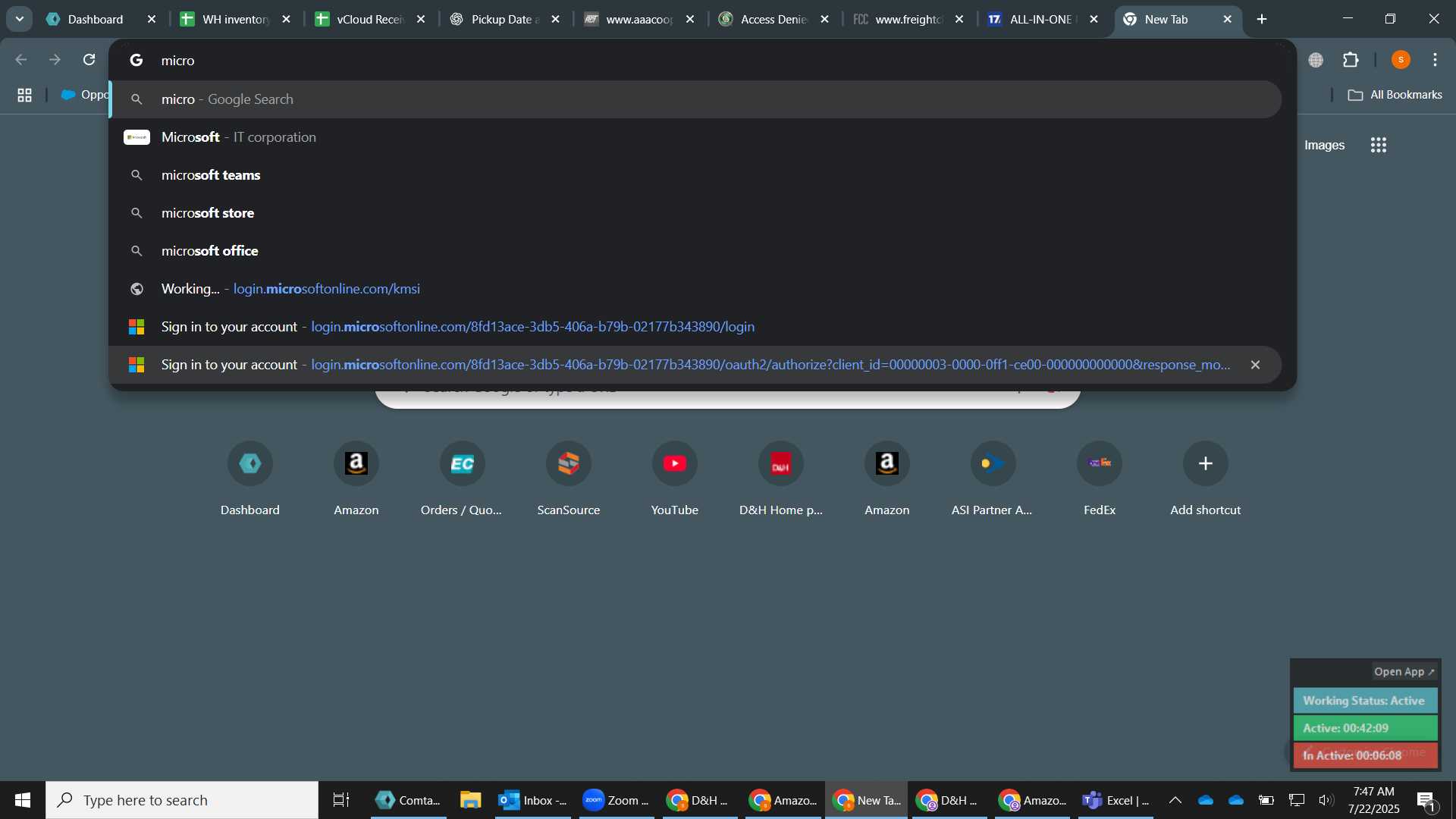1456x819 pixels.
Task: Open the tab search dropdown arrow
Action: (x=20, y=19)
